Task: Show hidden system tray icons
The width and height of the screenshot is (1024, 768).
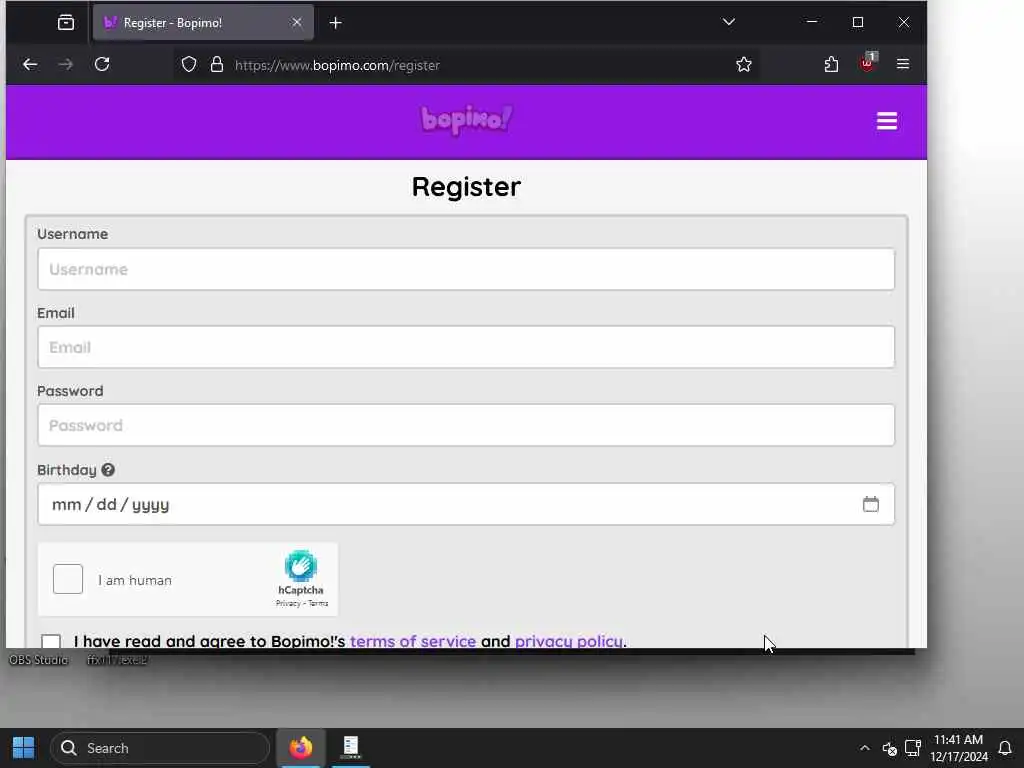Action: (865, 748)
